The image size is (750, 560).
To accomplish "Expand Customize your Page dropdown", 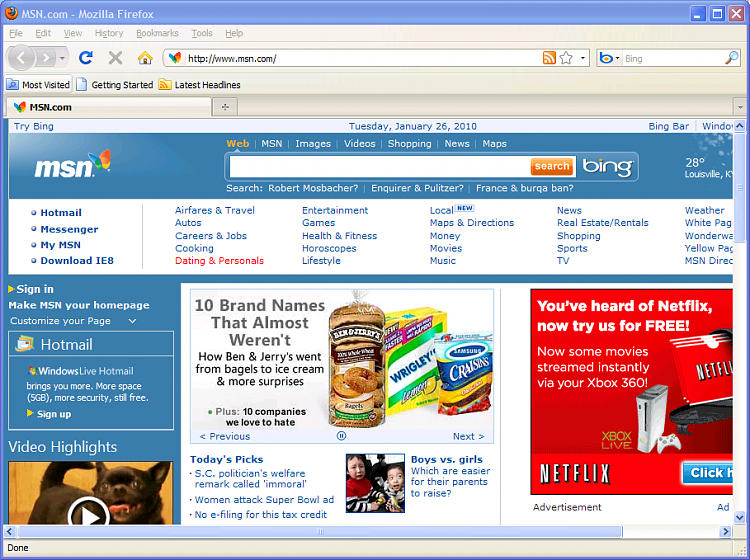I will pyautogui.click(x=132, y=321).
